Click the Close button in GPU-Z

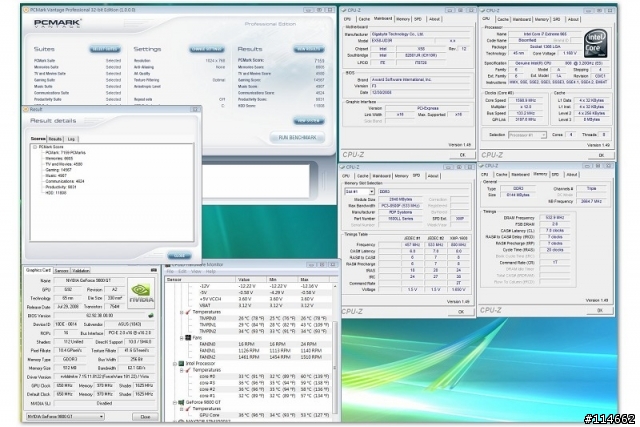pos(145,417)
